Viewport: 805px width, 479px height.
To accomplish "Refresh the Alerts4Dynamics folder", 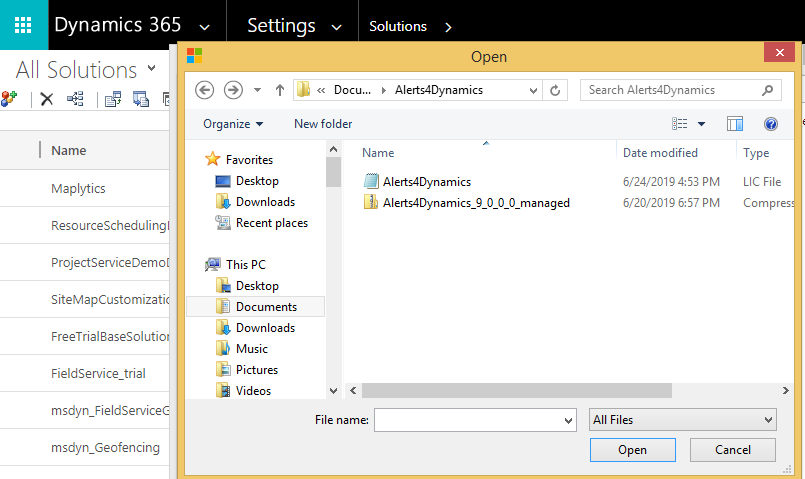I will click(x=555, y=90).
